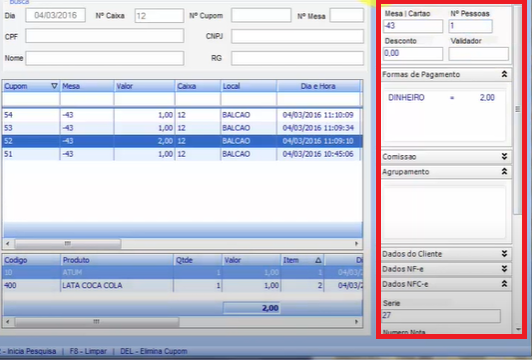Screen dimensions: 532x360
Task: Click the Valor header in coupon table
Action: click(x=145, y=86)
